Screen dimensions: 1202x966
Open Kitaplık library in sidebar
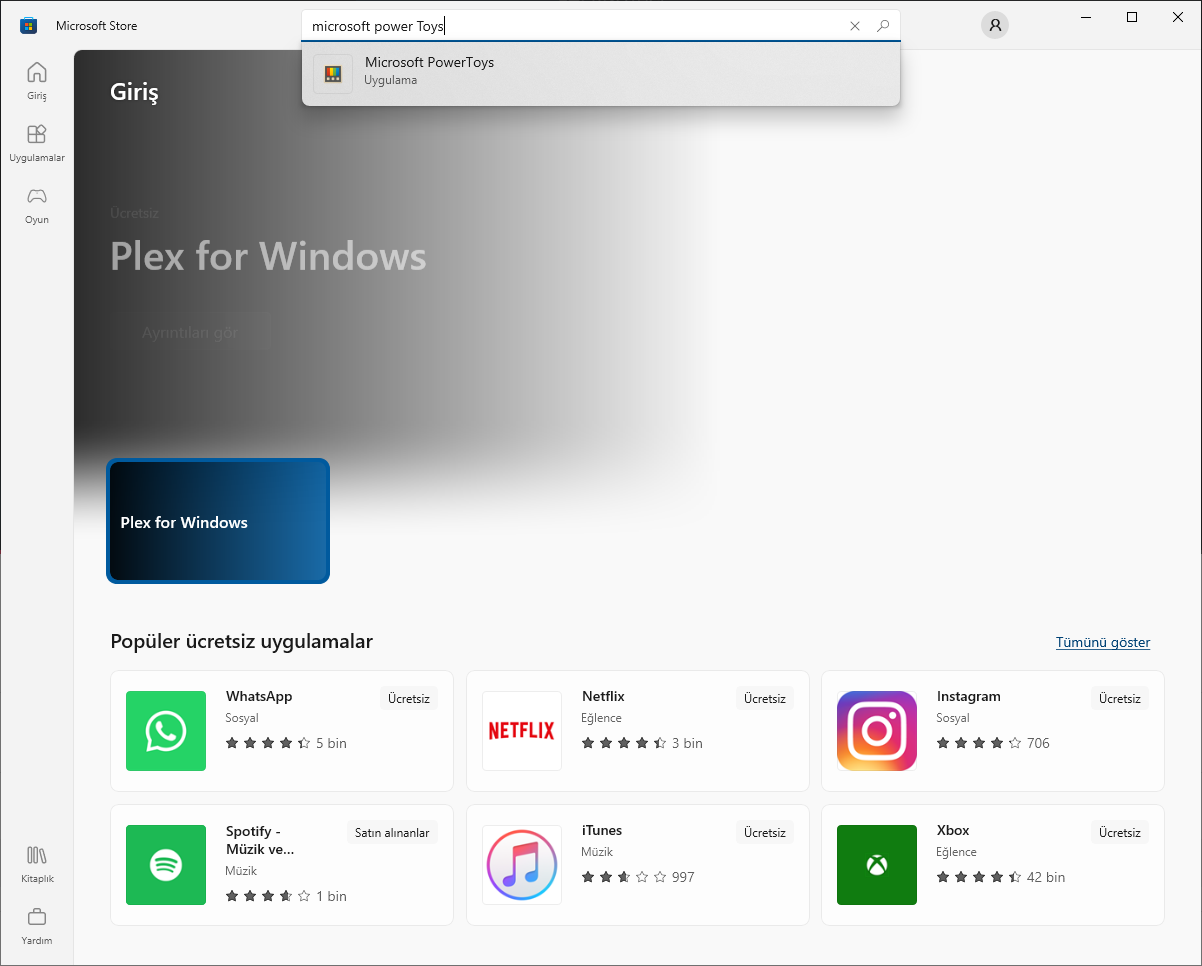37,864
